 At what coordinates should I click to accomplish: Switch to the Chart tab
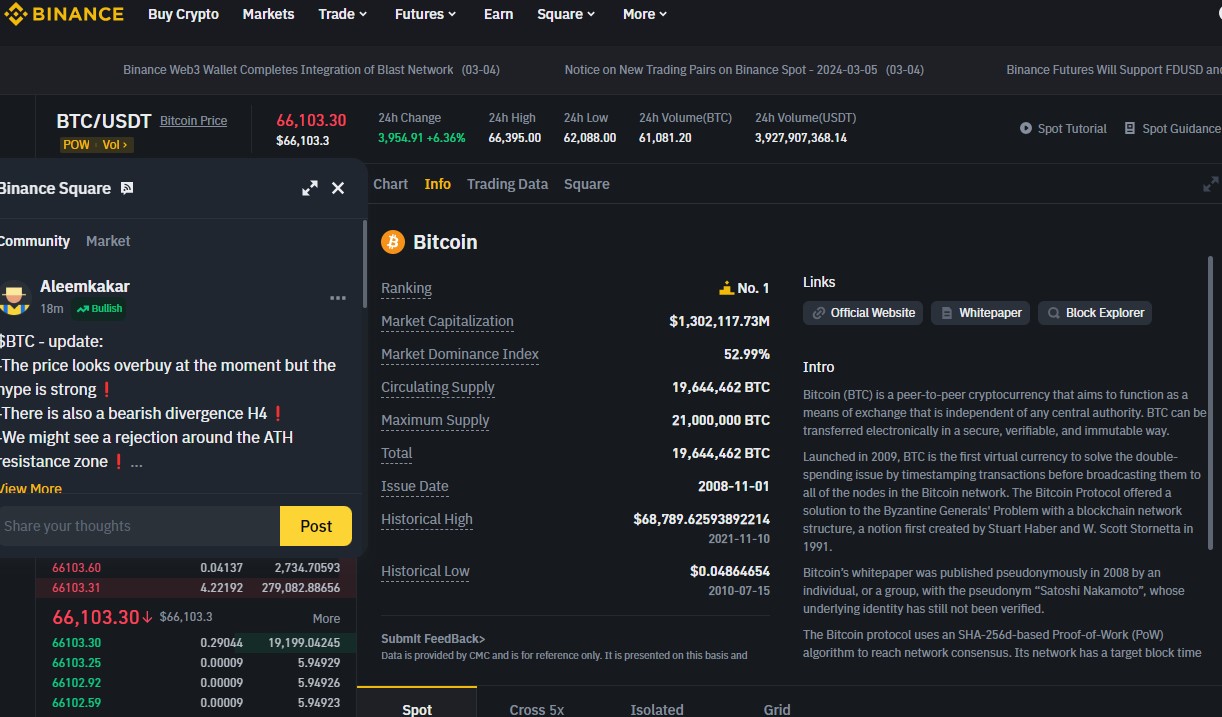390,184
